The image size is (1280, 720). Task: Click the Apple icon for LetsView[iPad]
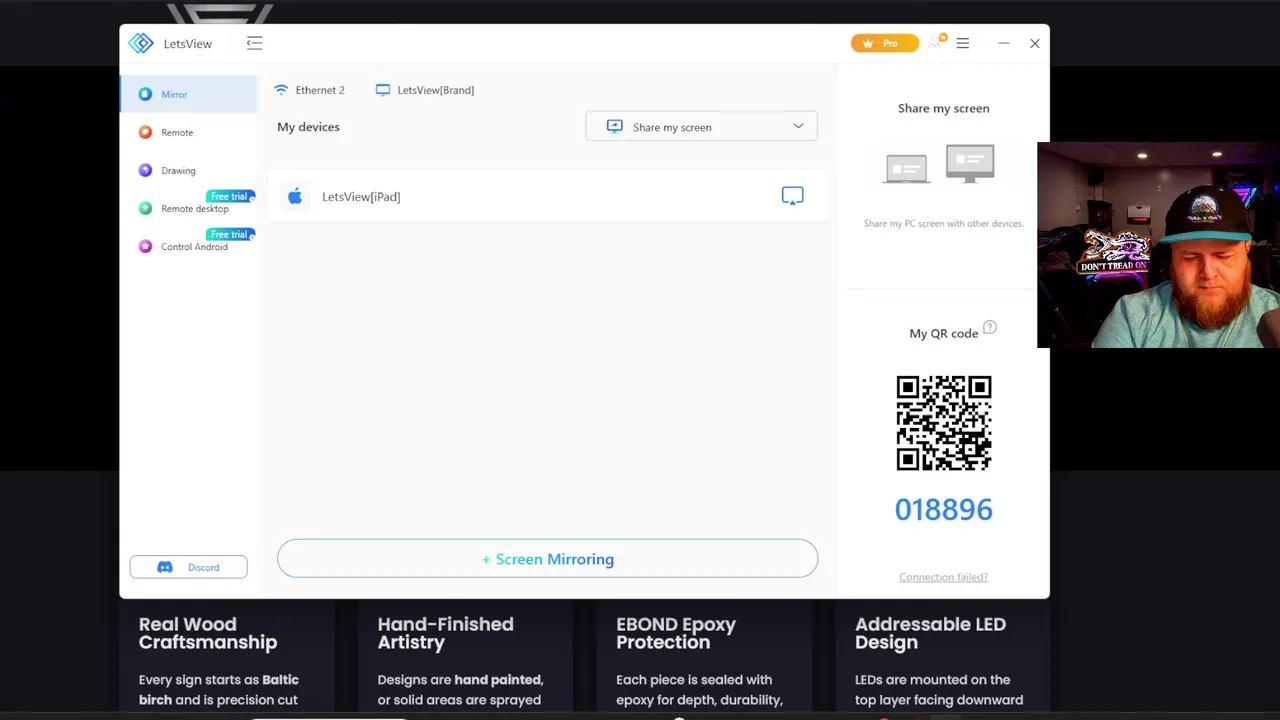tap(295, 196)
